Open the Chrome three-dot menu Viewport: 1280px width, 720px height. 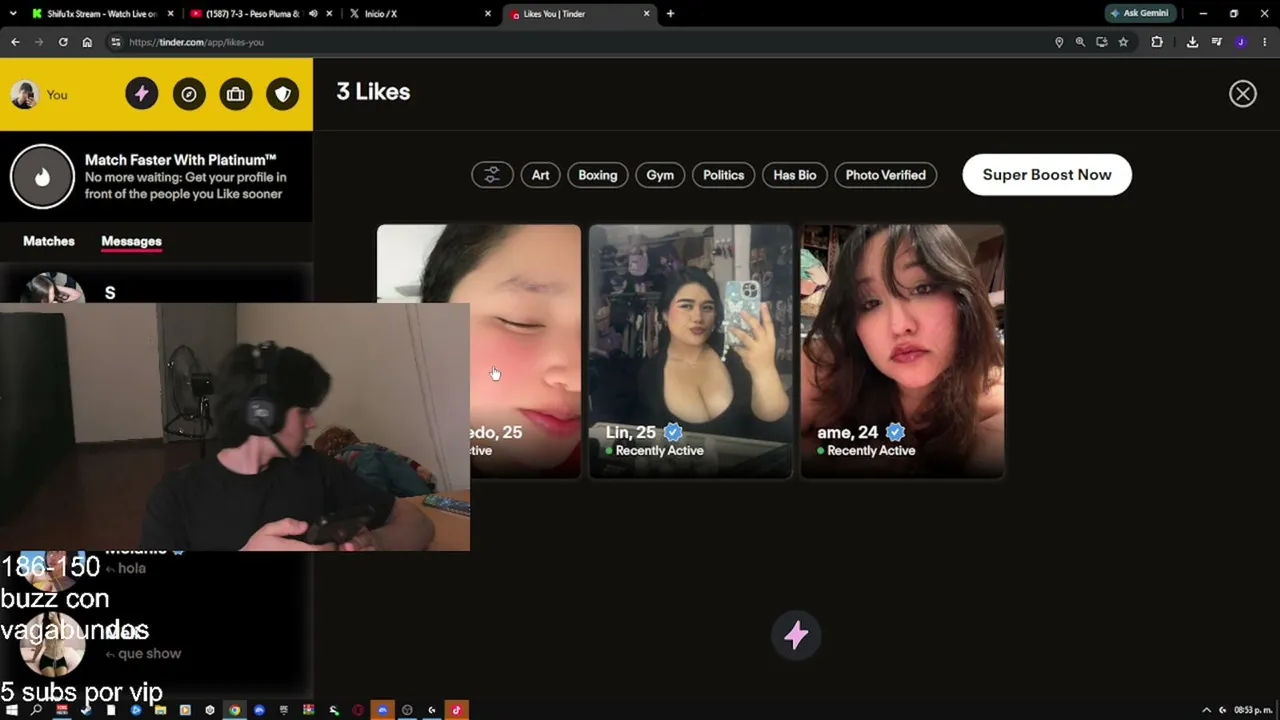tap(1265, 42)
